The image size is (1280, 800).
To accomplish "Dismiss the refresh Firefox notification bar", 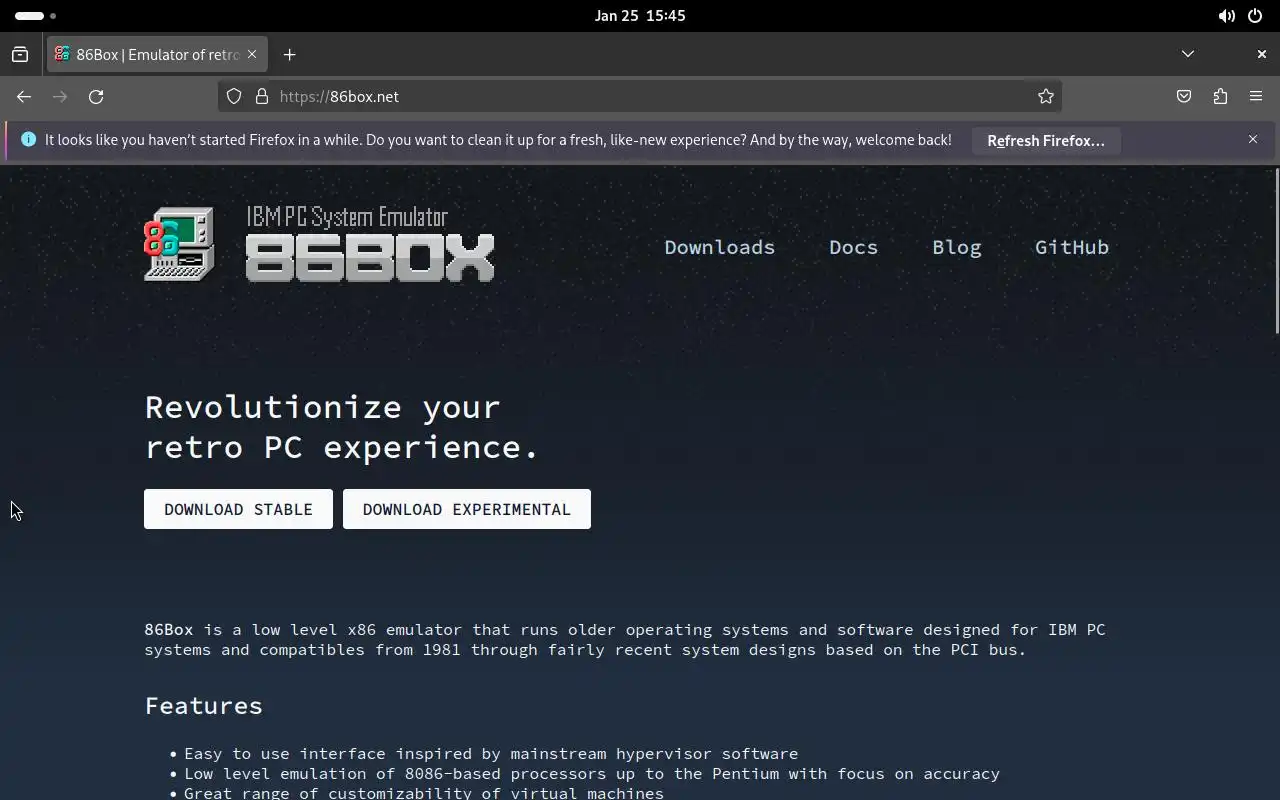I will point(1253,140).
